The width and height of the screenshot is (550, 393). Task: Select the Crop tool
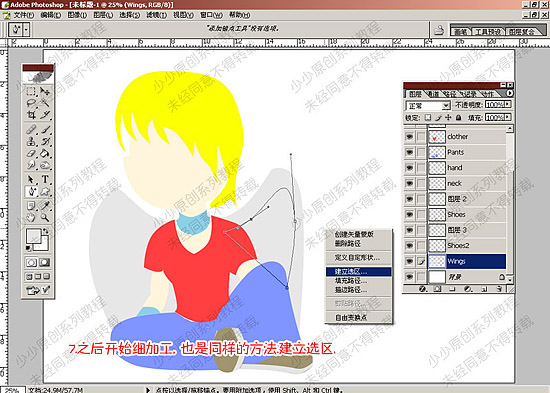31,115
